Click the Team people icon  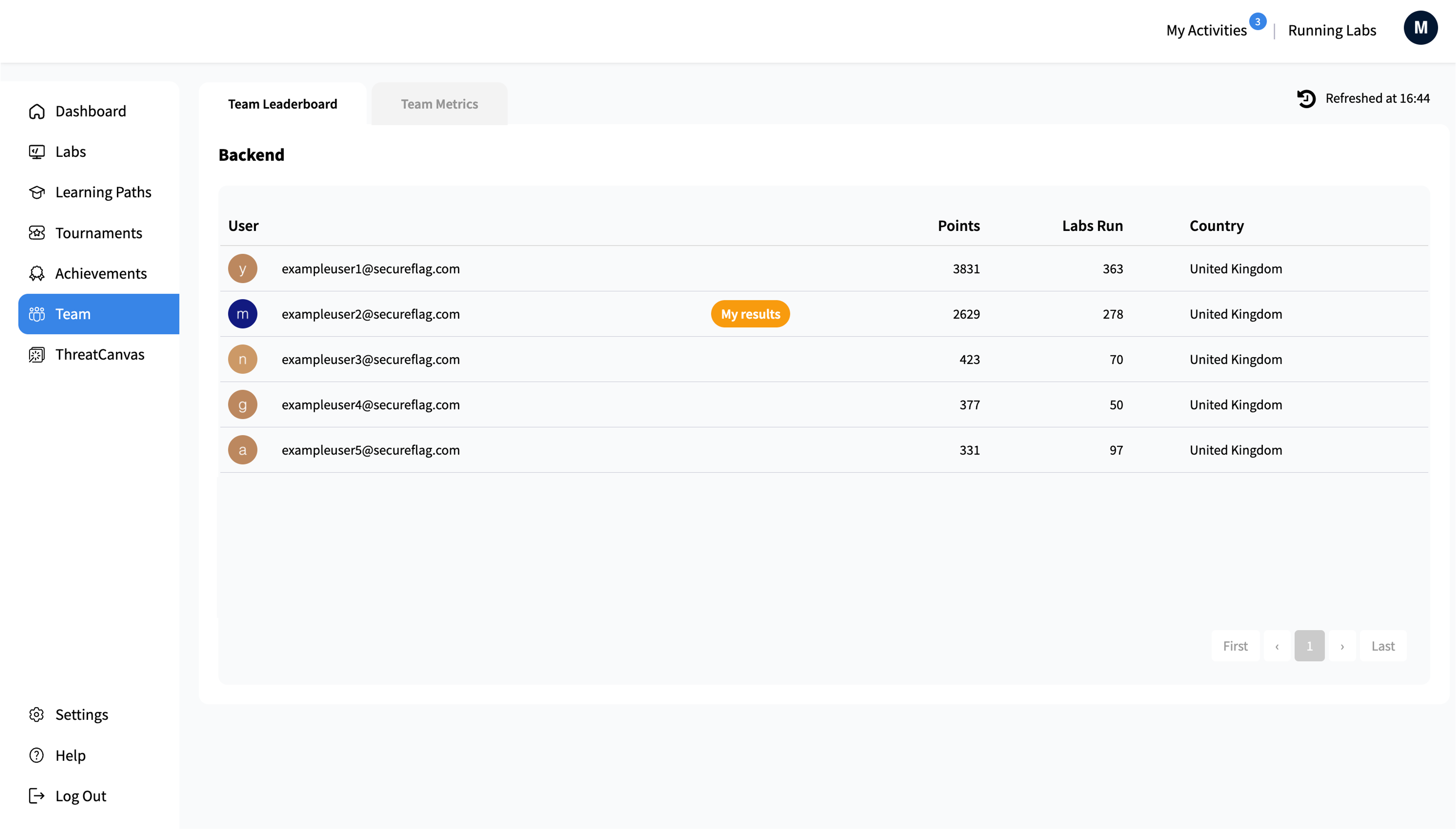(37, 314)
